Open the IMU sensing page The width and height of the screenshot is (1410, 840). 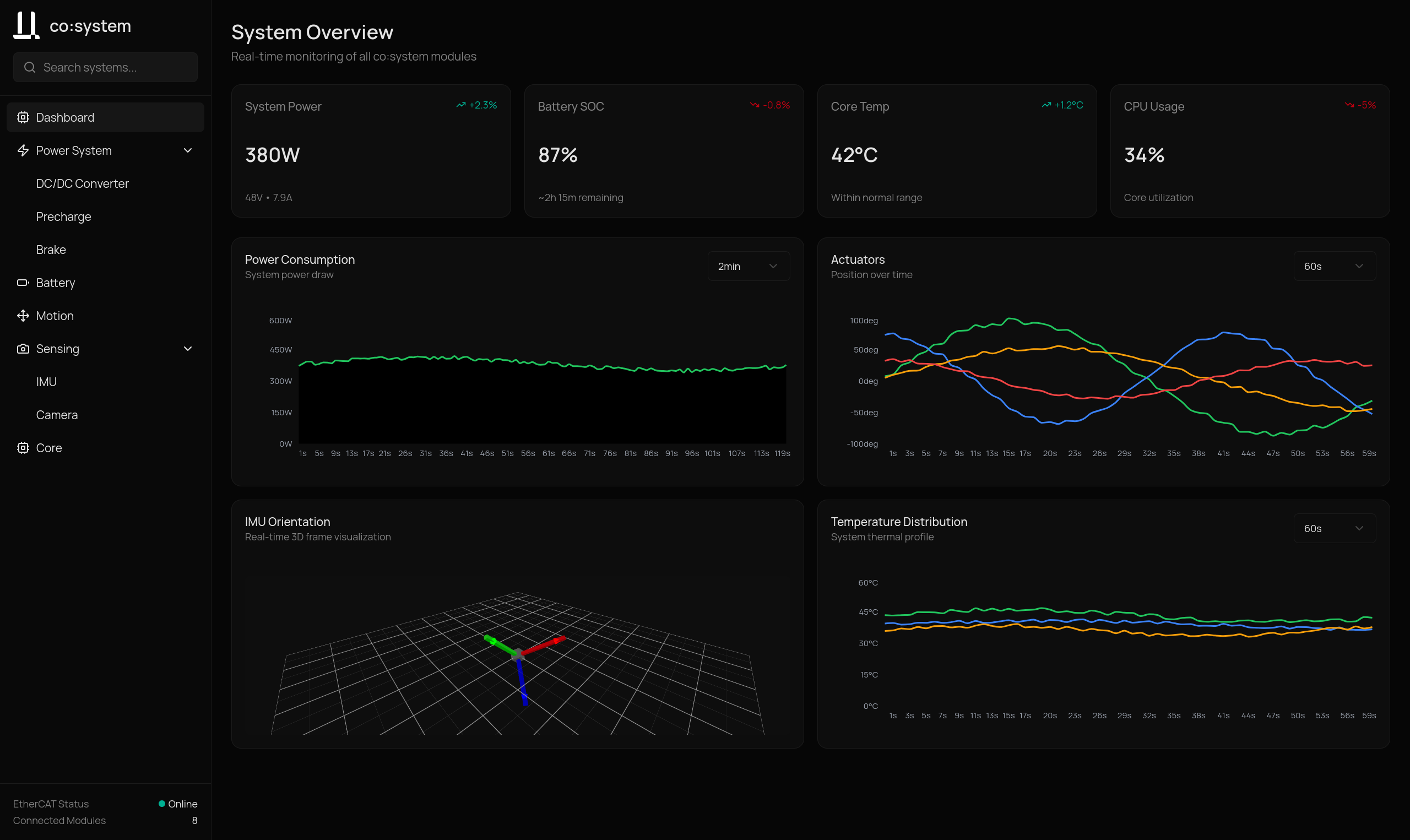(46, 382)
